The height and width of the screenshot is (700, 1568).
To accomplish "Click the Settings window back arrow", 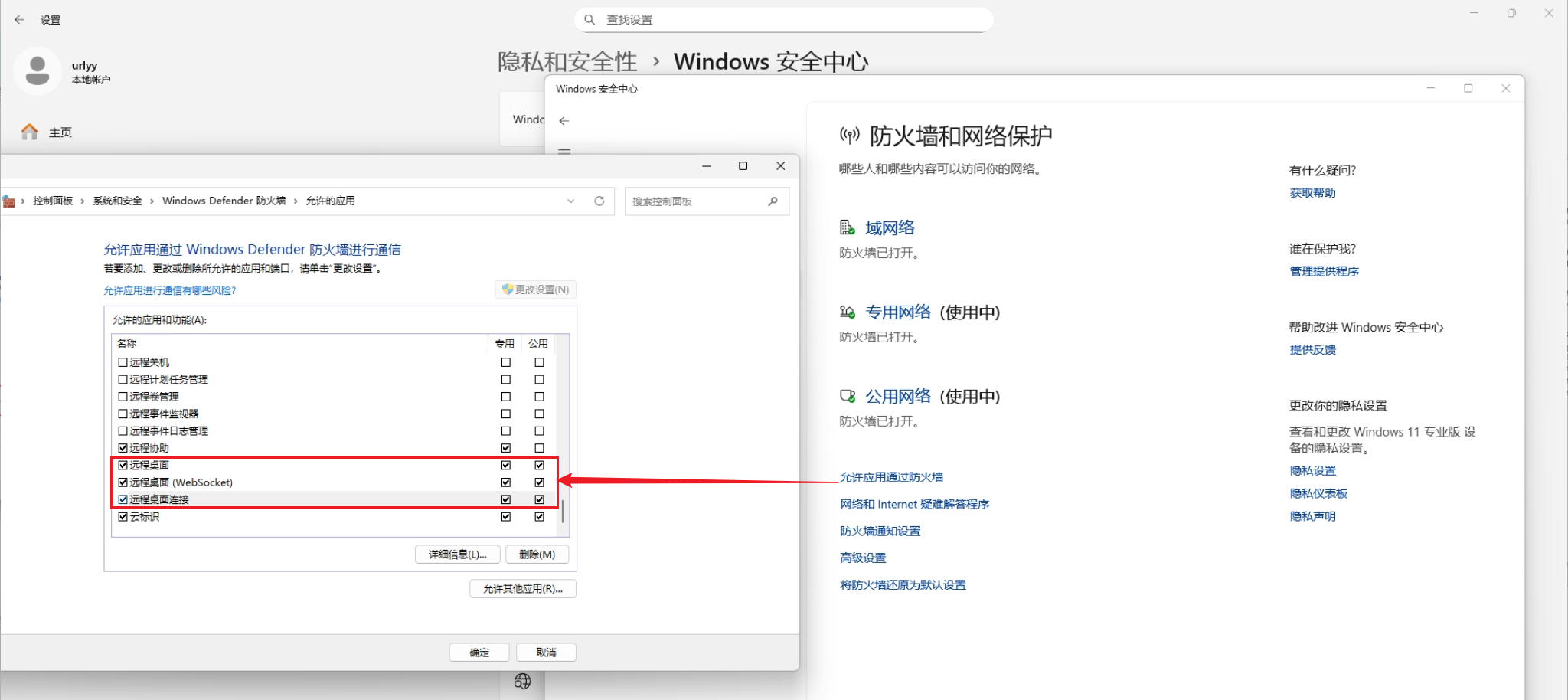I will coord(19,20).
